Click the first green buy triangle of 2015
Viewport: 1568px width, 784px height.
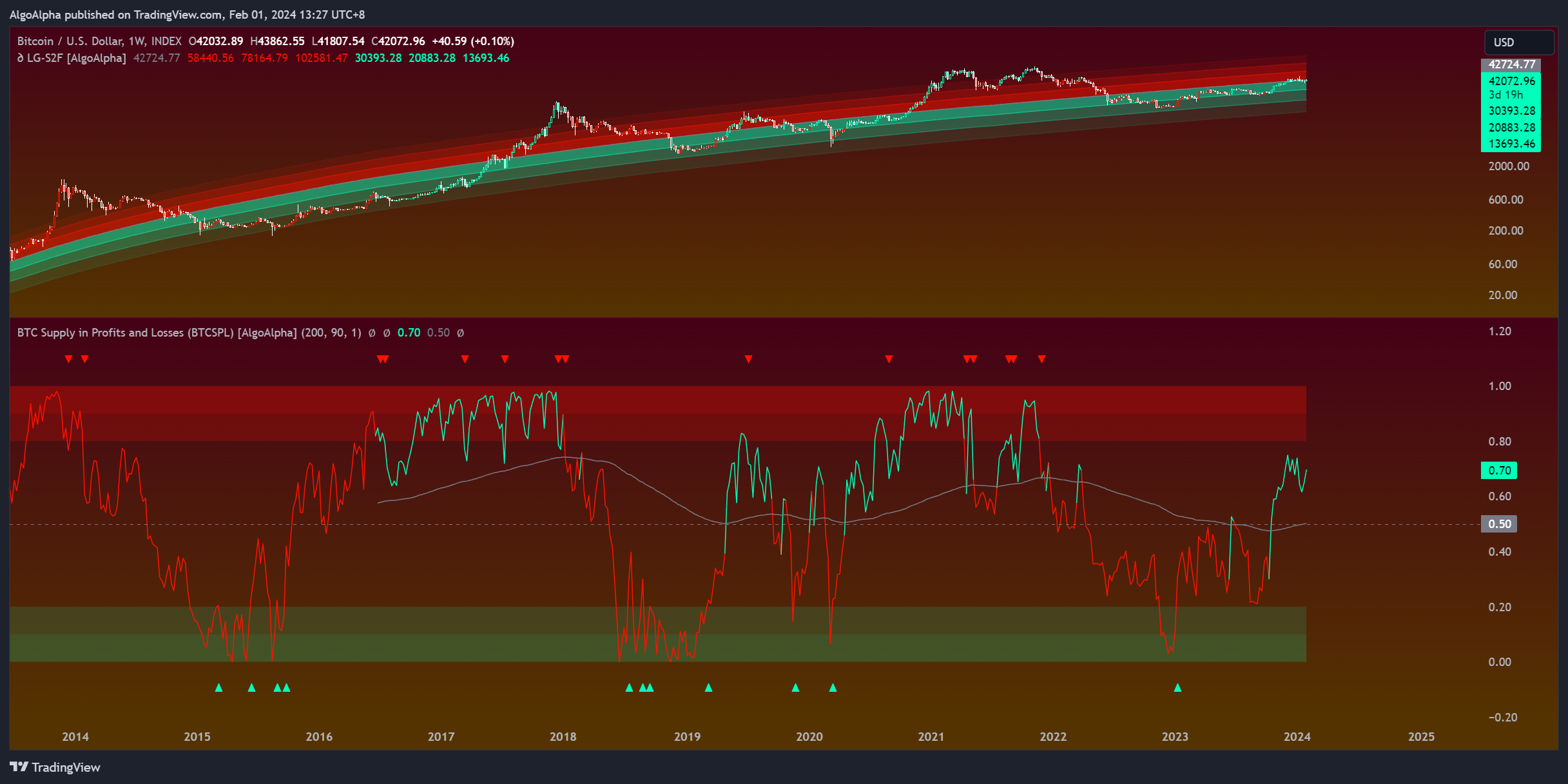pos(218,688)
